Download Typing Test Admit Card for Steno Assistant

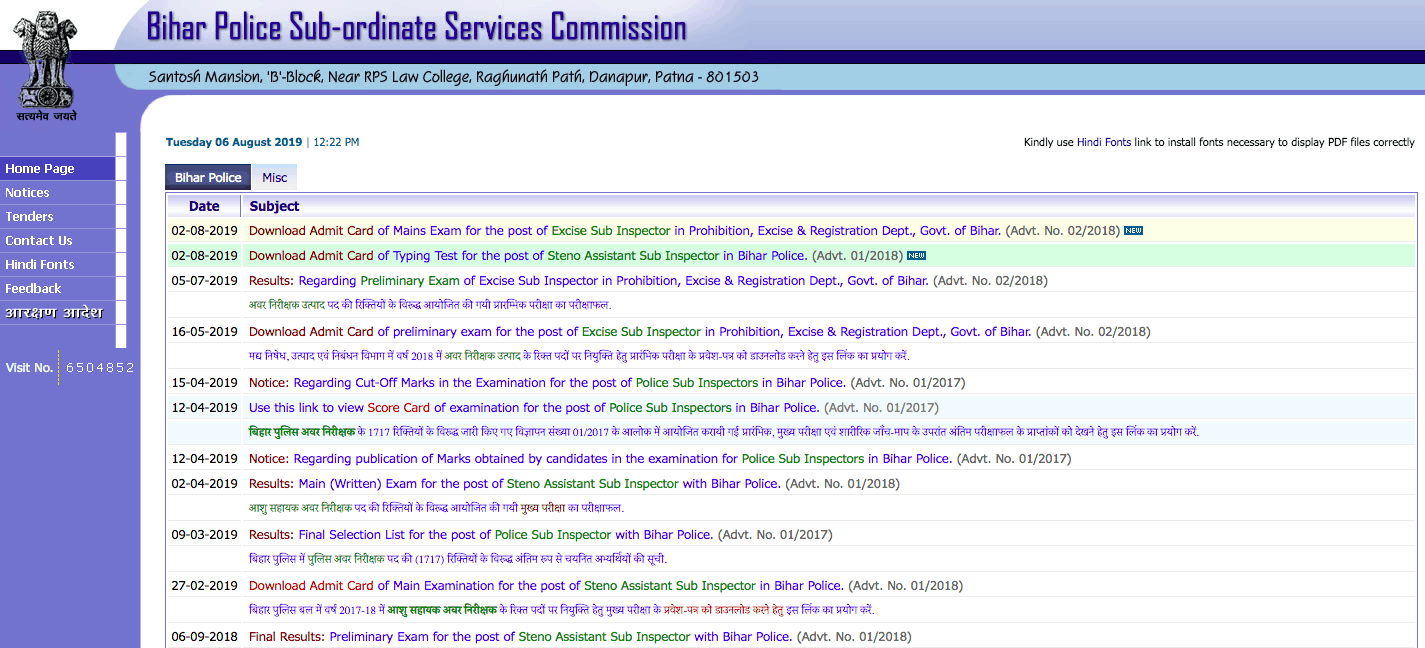[x=527, y=256]
